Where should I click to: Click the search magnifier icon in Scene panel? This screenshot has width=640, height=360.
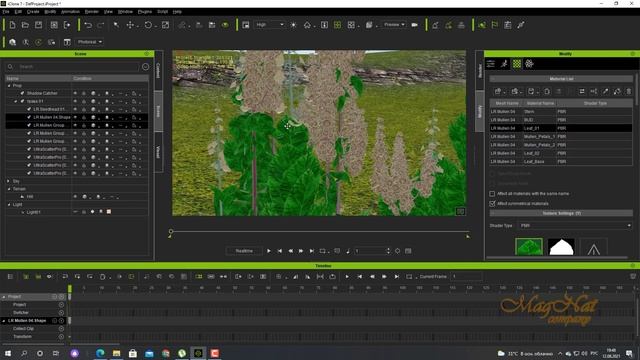10,67
